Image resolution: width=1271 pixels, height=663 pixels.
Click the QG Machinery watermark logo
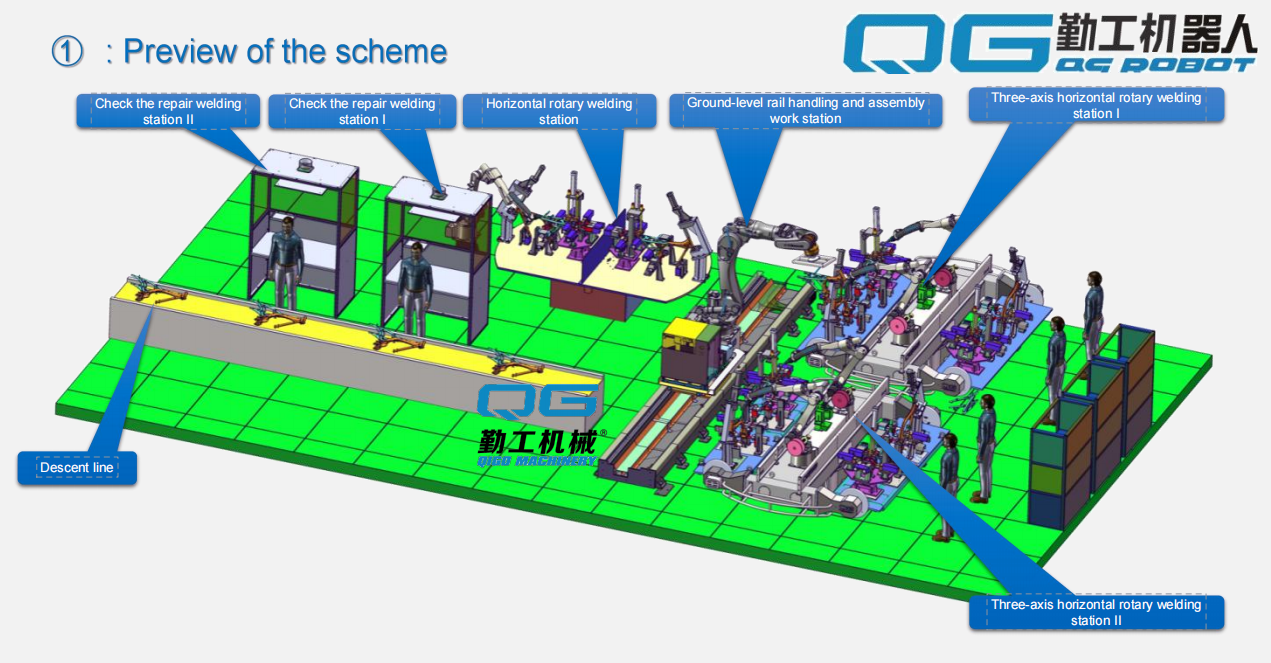[x=537, y=426]
